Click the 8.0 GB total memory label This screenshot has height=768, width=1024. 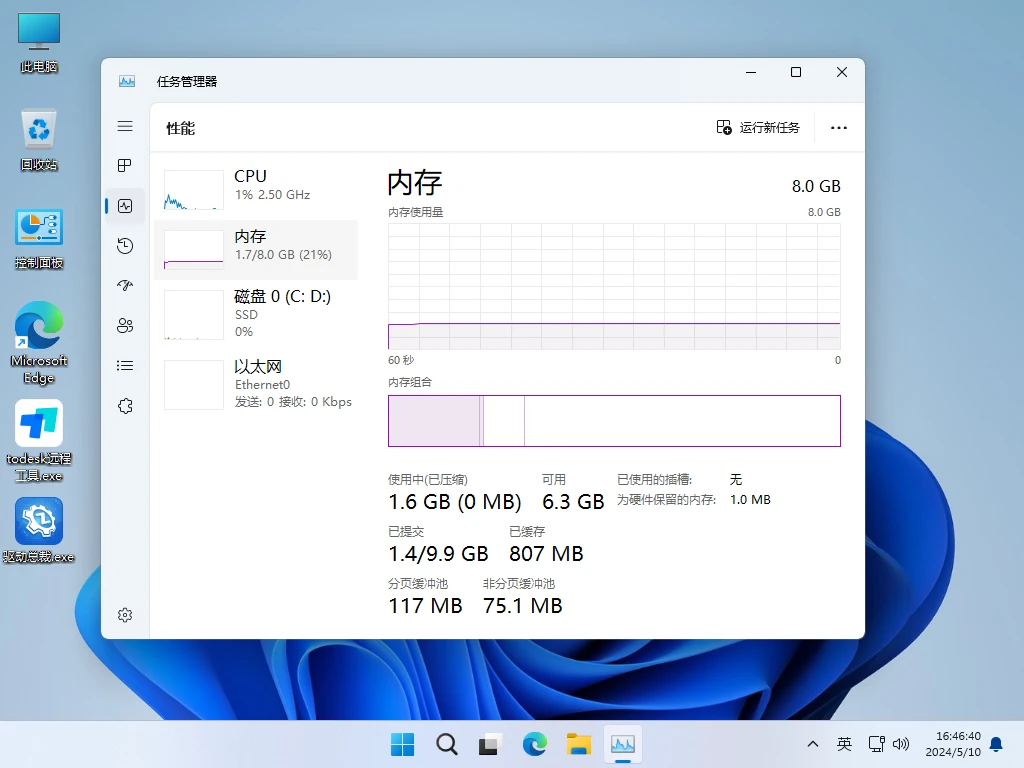click(816, 186)
